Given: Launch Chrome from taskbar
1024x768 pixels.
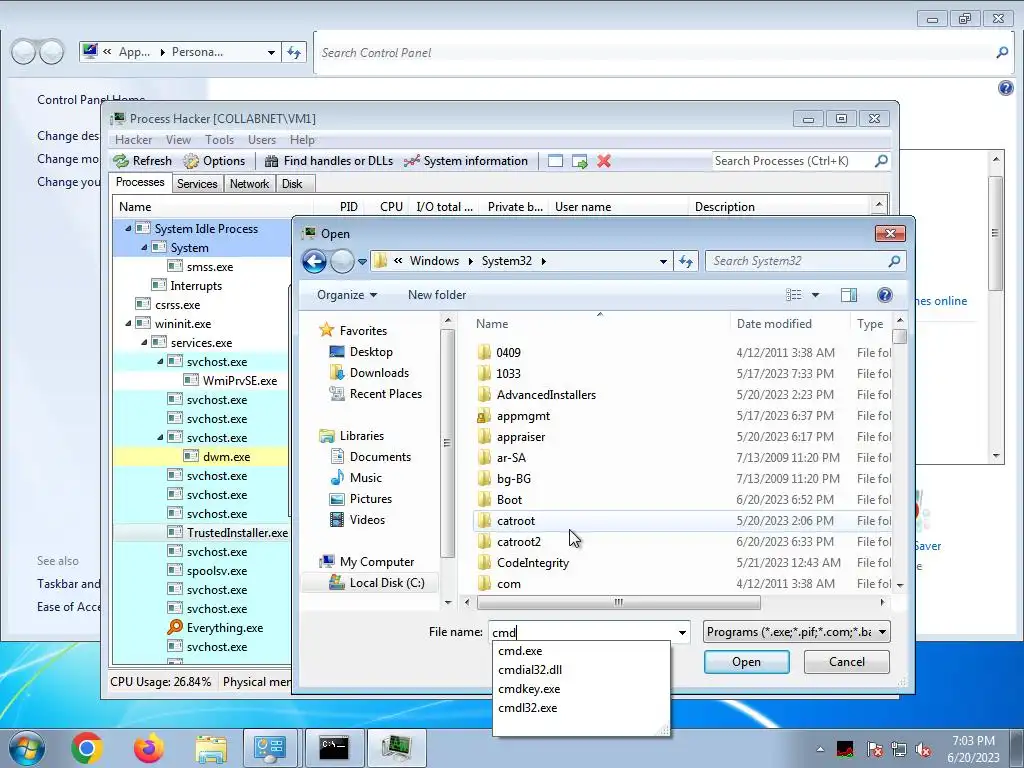Looking at the screenshot, I should 87,748.
